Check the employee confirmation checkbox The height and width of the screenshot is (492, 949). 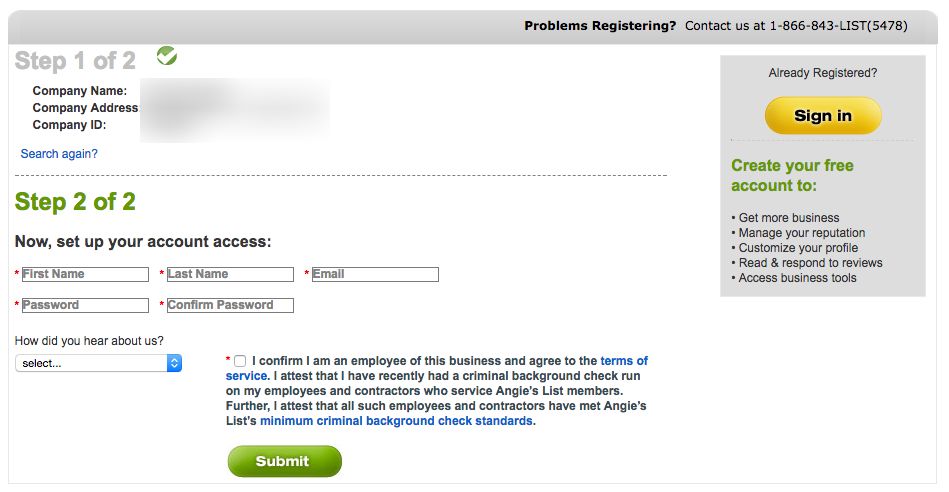pos(240,361)
